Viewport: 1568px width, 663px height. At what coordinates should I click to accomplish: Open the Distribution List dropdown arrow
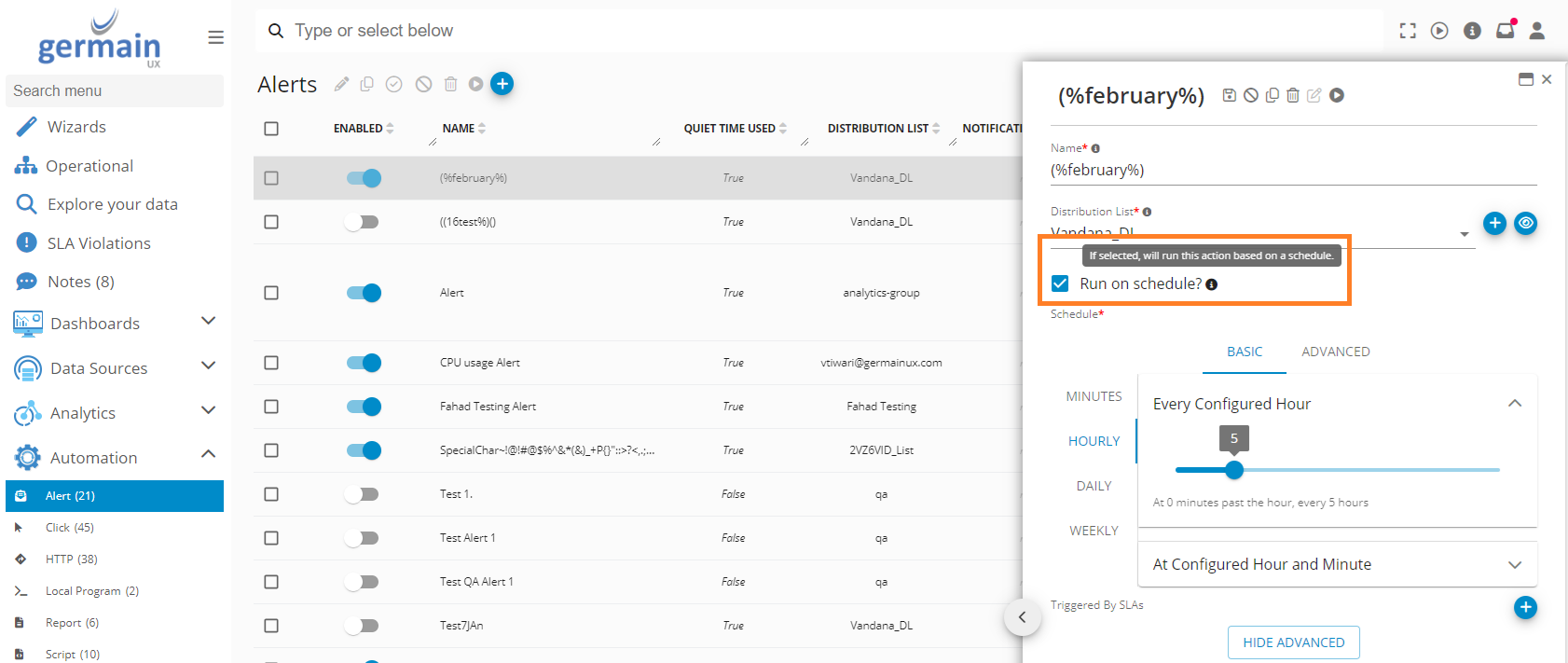(x=1464, y=234)
